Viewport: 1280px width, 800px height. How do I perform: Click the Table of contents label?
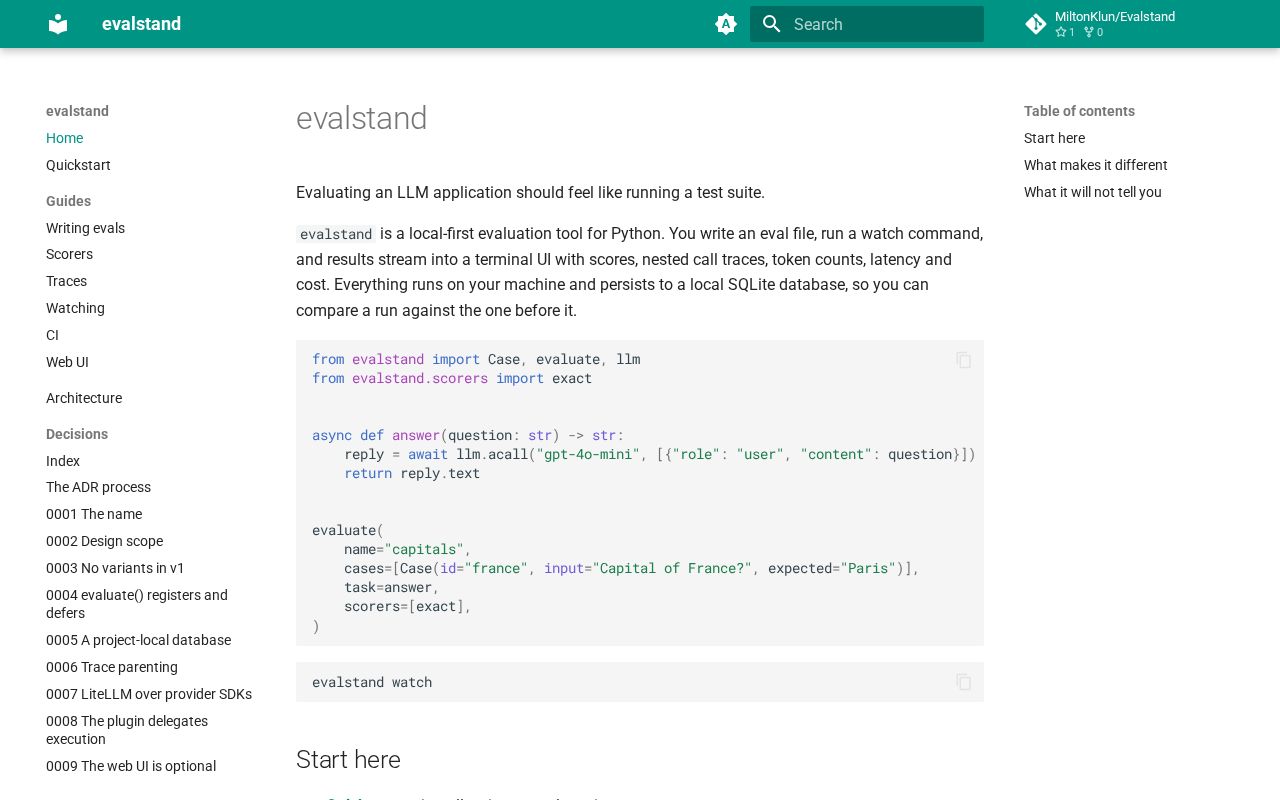pyautogui.click(x=1079, y=111)
